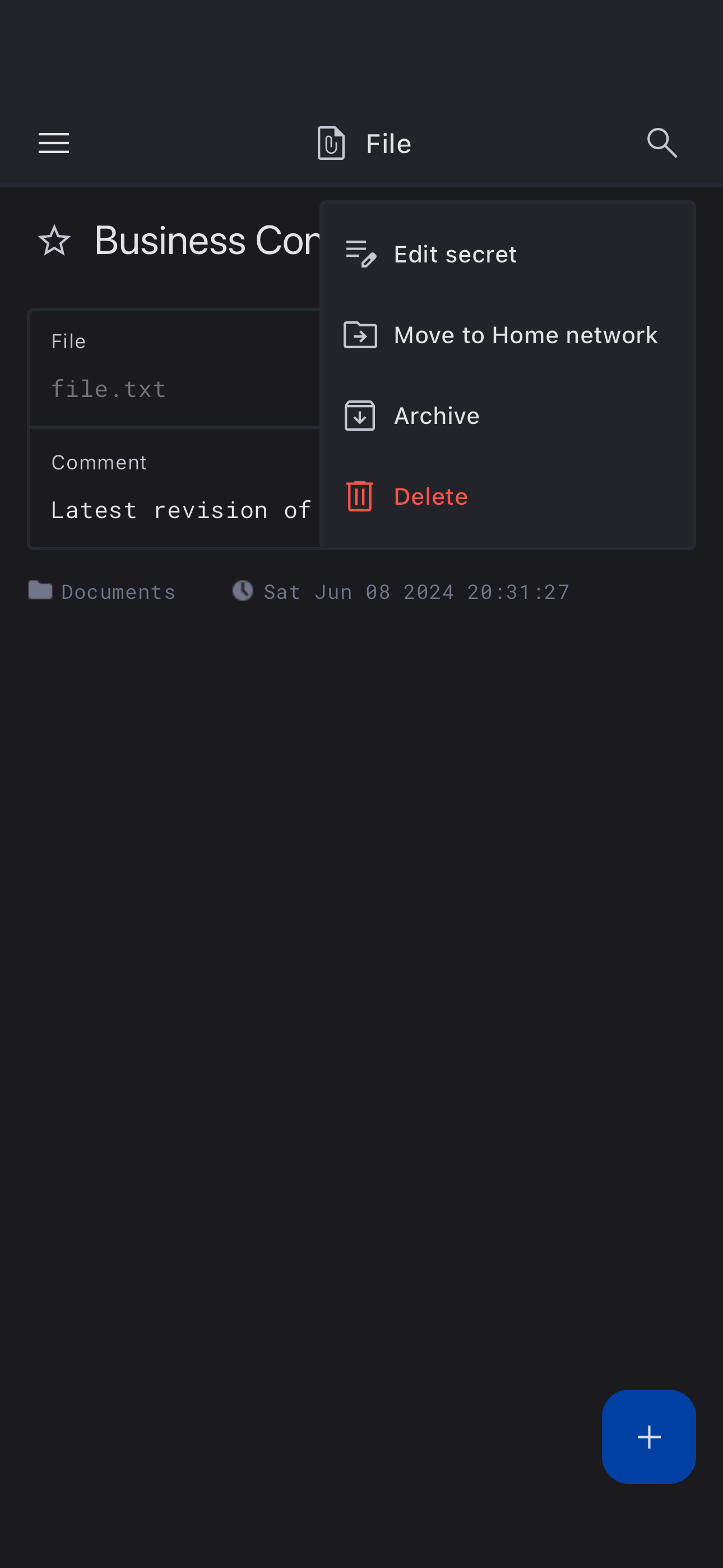Select the Archive menu entry

click(x=507, y=416)
